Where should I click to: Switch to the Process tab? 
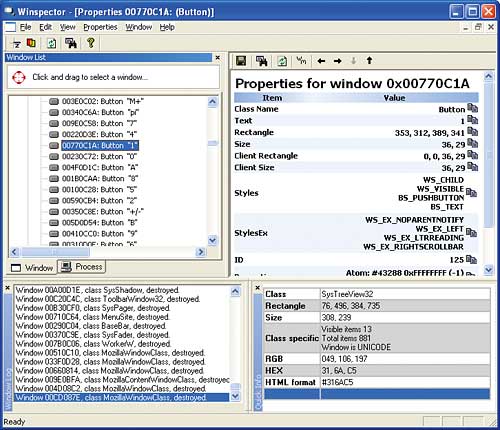point(82,267)
